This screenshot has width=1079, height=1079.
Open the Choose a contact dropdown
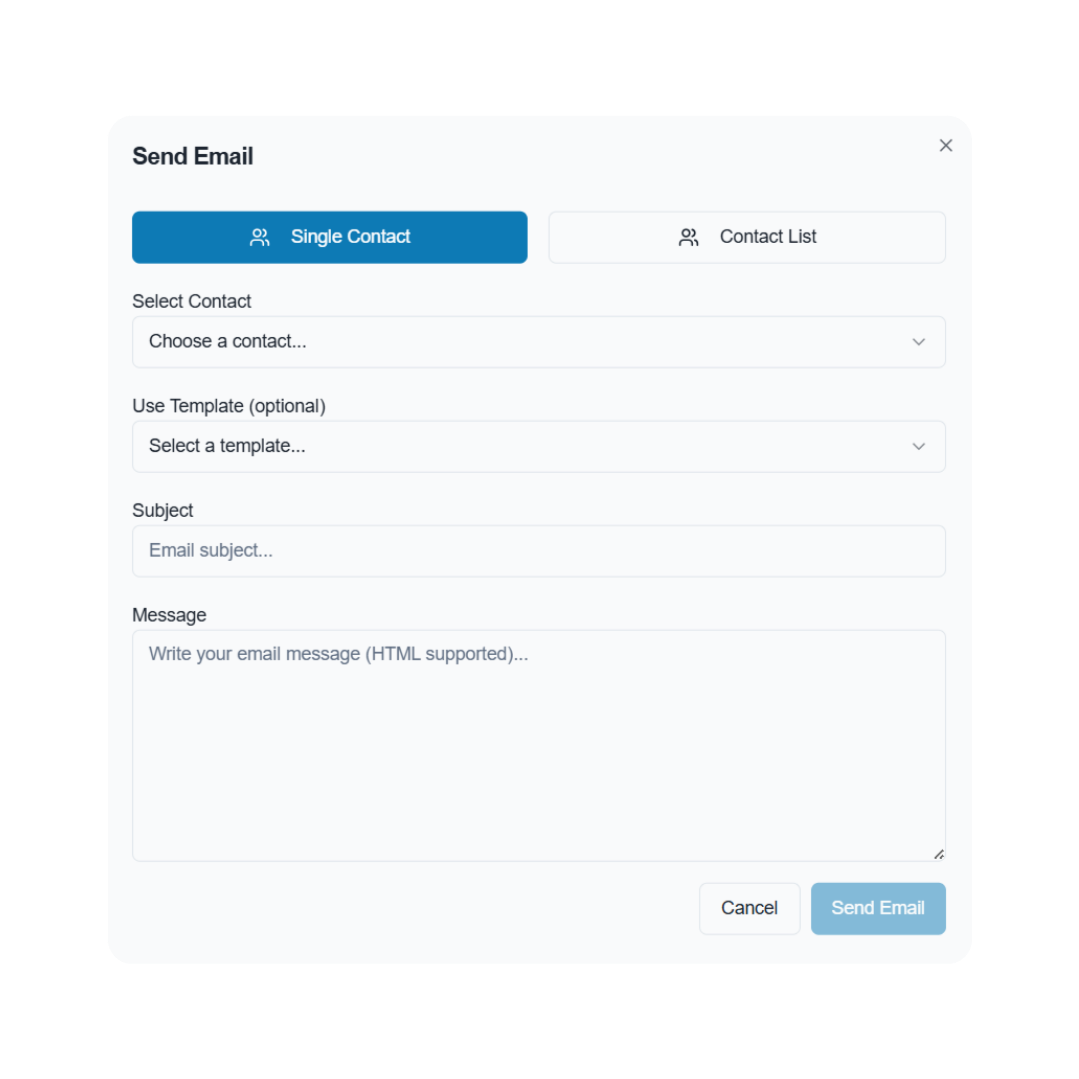(539, 342)
